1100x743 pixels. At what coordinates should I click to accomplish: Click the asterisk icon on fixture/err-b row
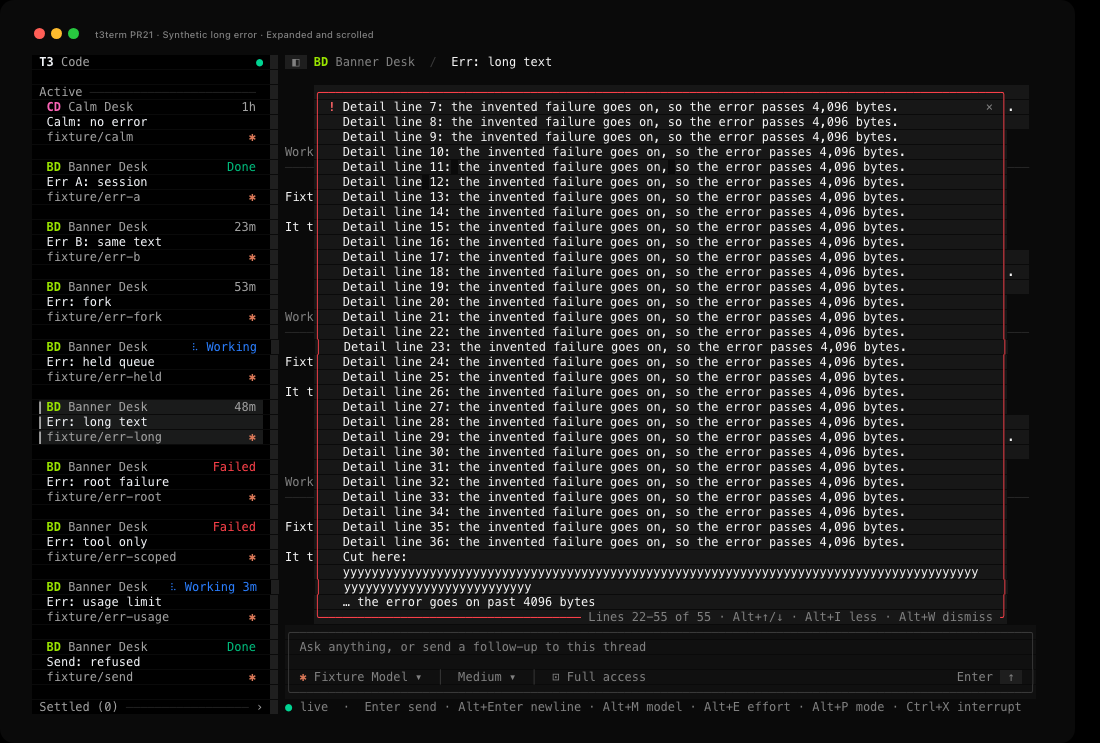click(253, 257)
